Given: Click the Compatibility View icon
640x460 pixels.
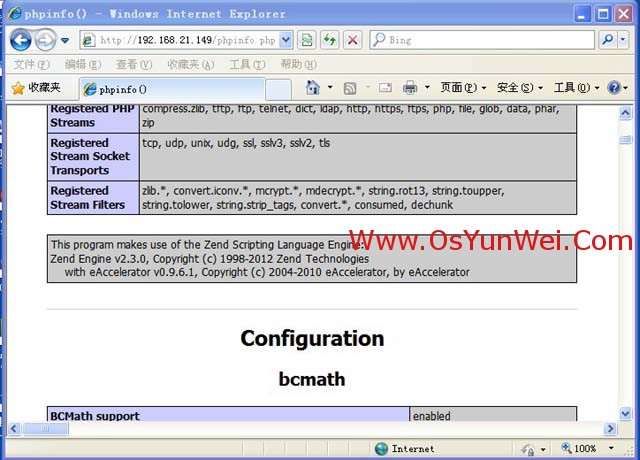Looking at the screenshot, I should [x=307, y=40].
